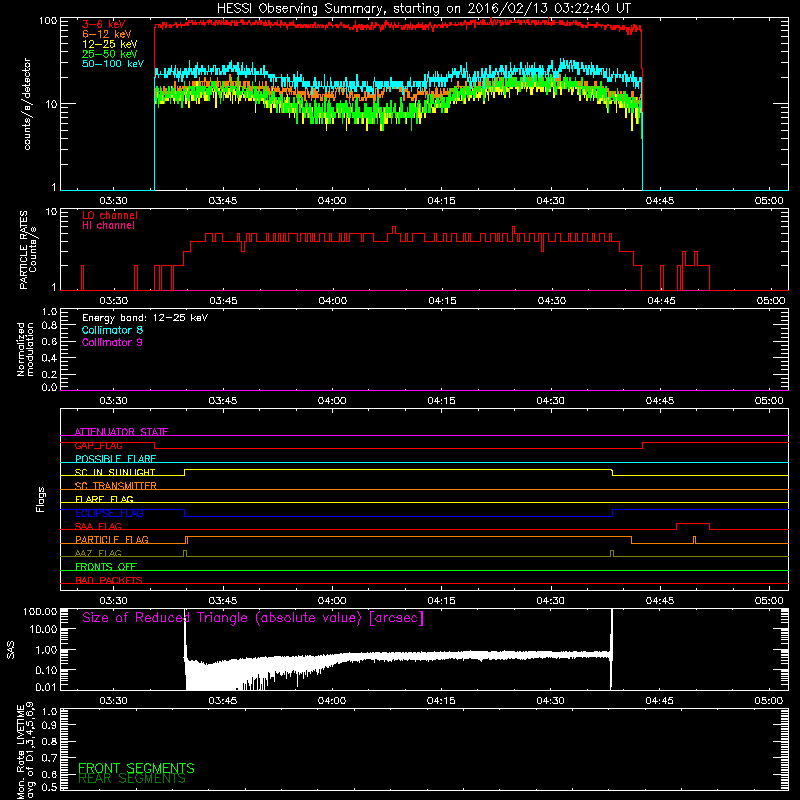Click the counts/s/detector axis label
This screenshot has height=800, width=800.
pos(27,104)
